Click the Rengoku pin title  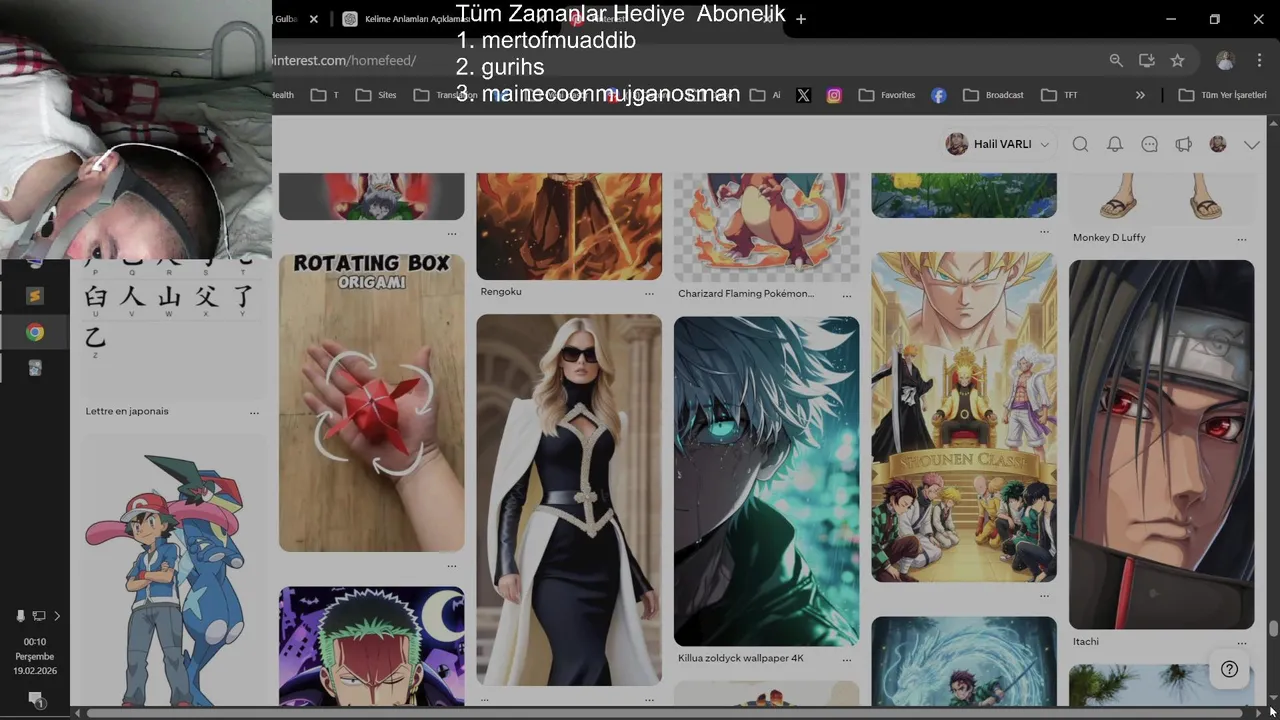[501, 292]
